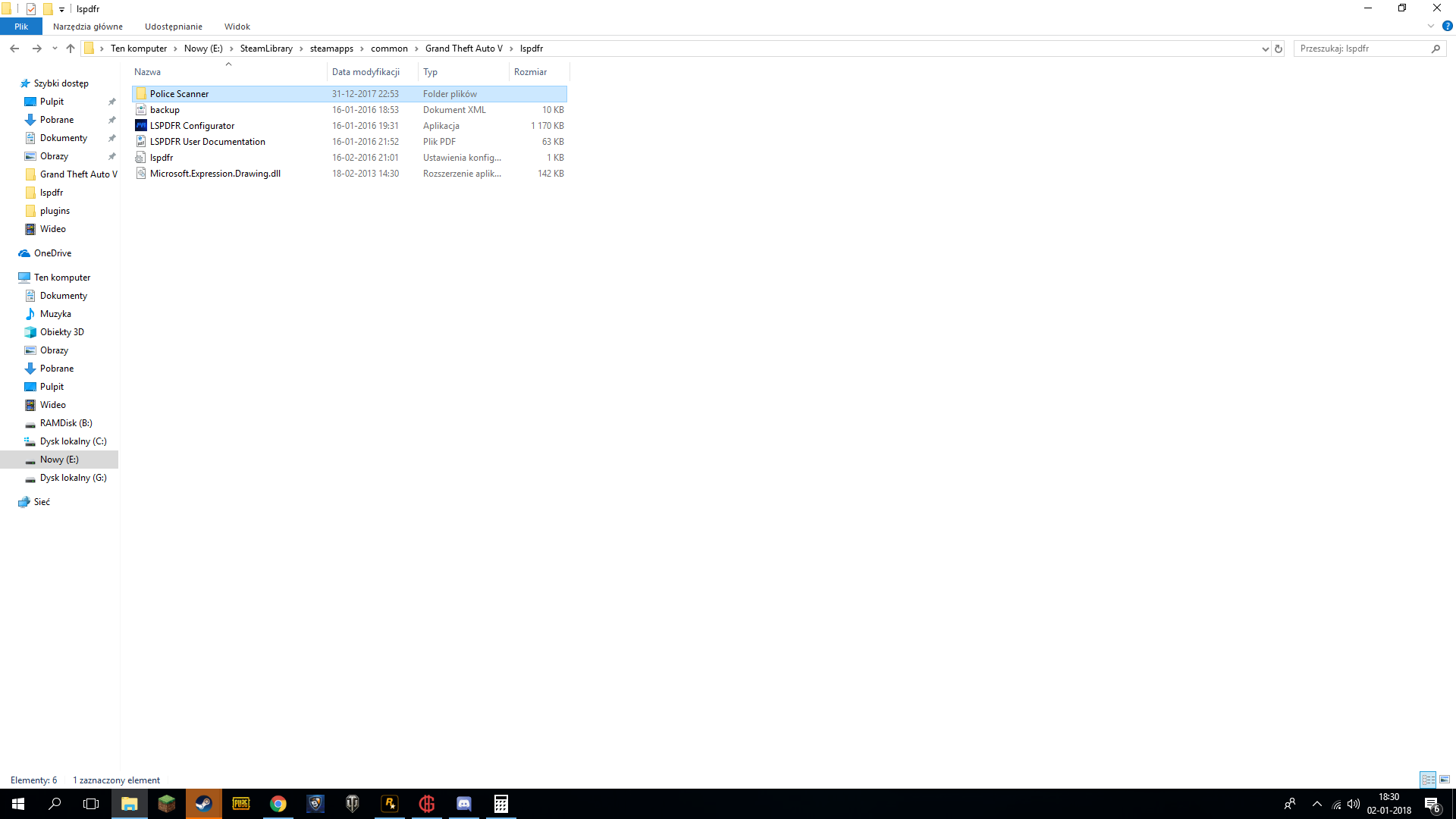
Task: Open the Help question mark icon
Action: [1447, 26]
